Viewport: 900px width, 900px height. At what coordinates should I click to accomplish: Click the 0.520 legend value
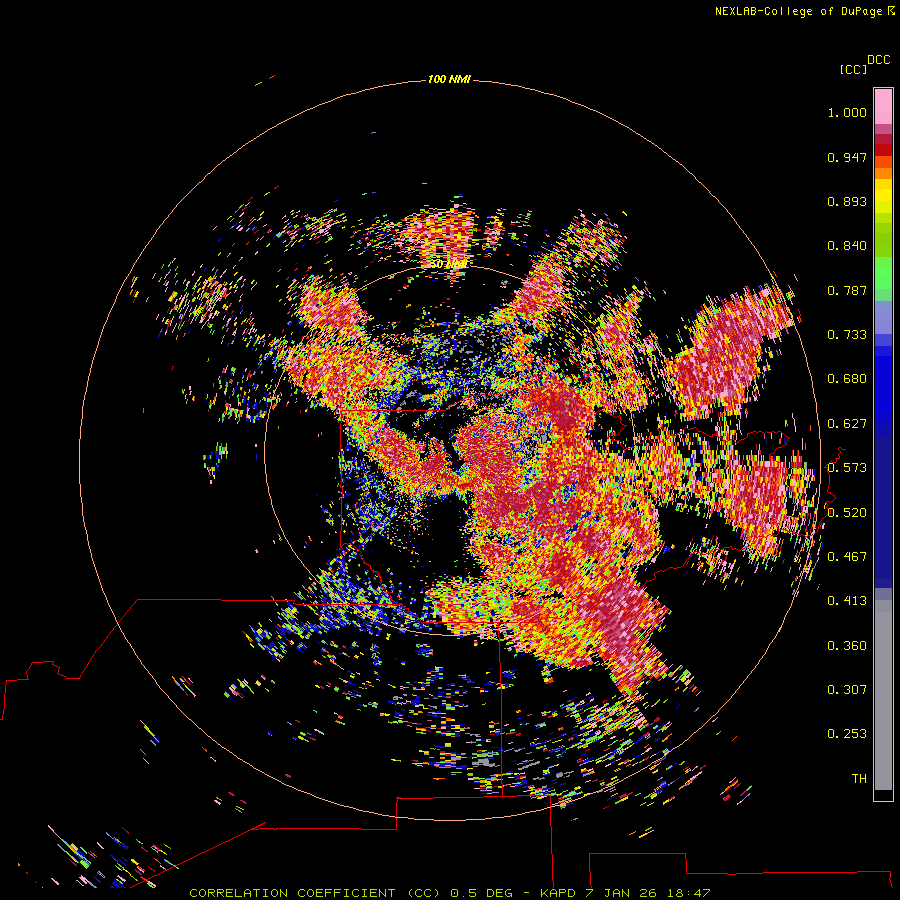[847, 513]
